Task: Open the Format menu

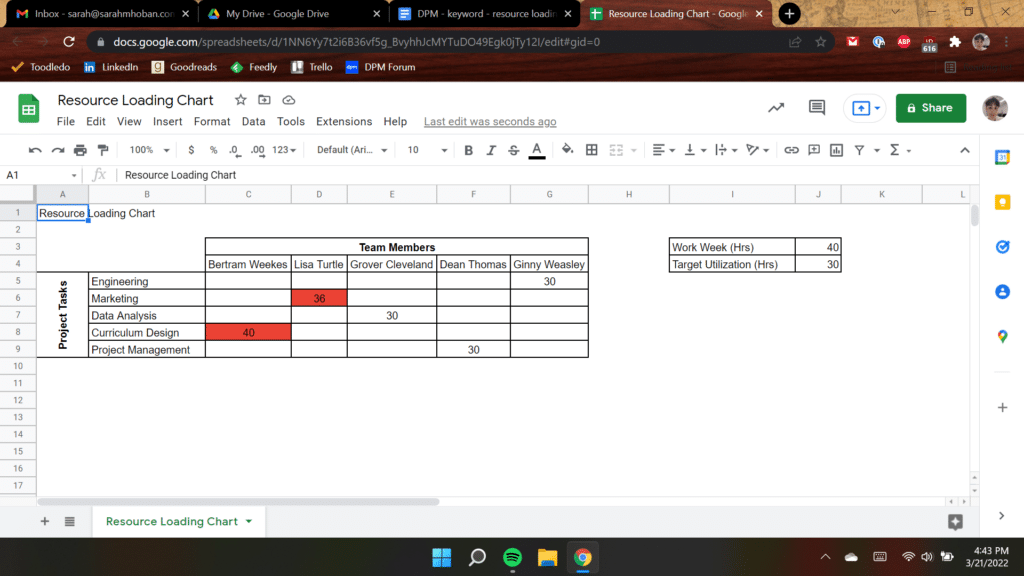Action: [212, 121]
